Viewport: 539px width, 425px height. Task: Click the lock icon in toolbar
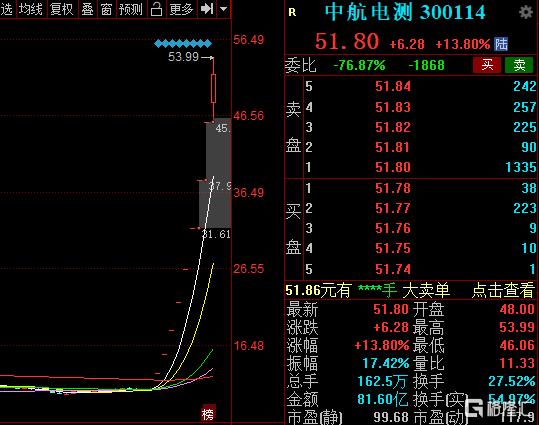click(x=156, y=9)
